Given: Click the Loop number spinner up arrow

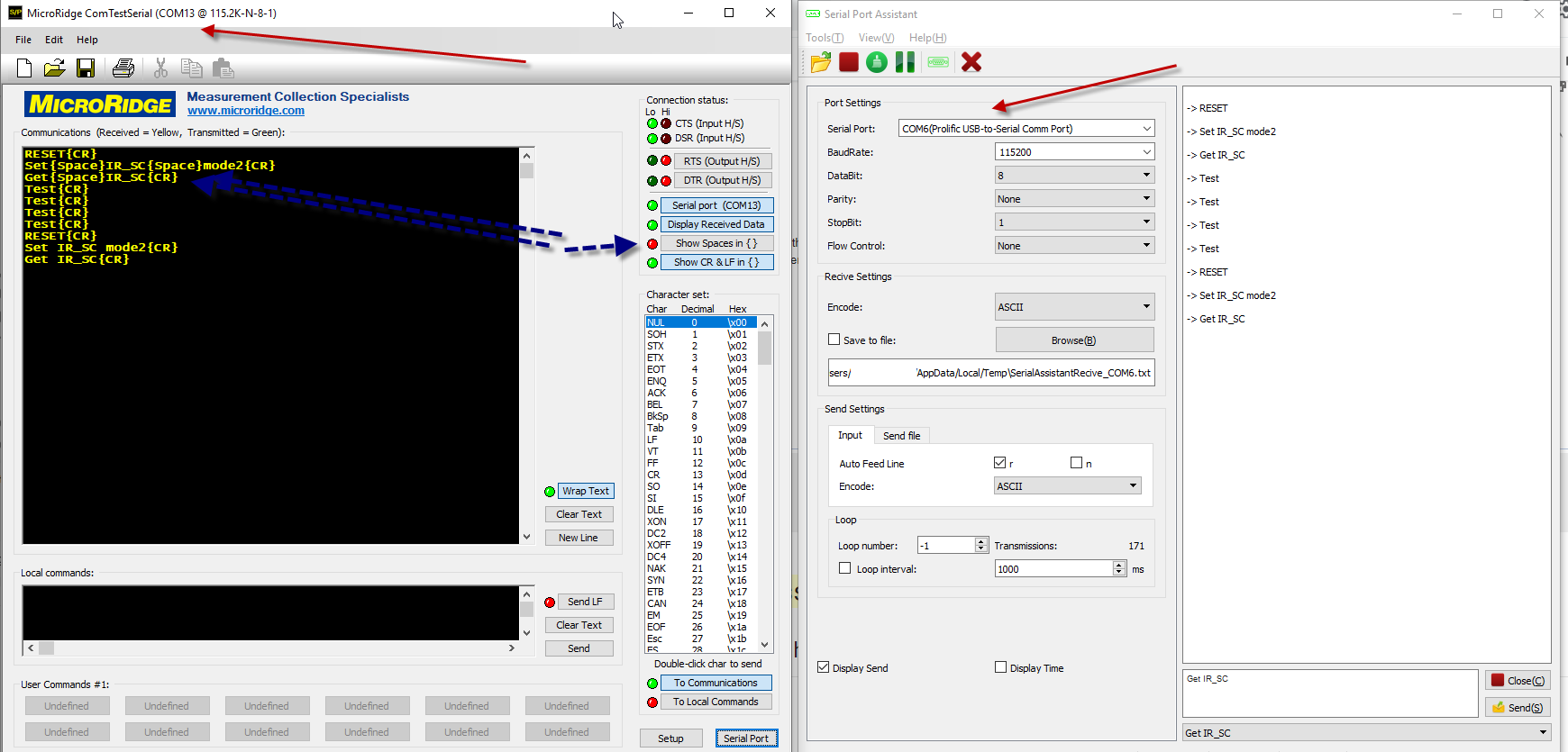Looking at the screenshot, I should 980,542.
